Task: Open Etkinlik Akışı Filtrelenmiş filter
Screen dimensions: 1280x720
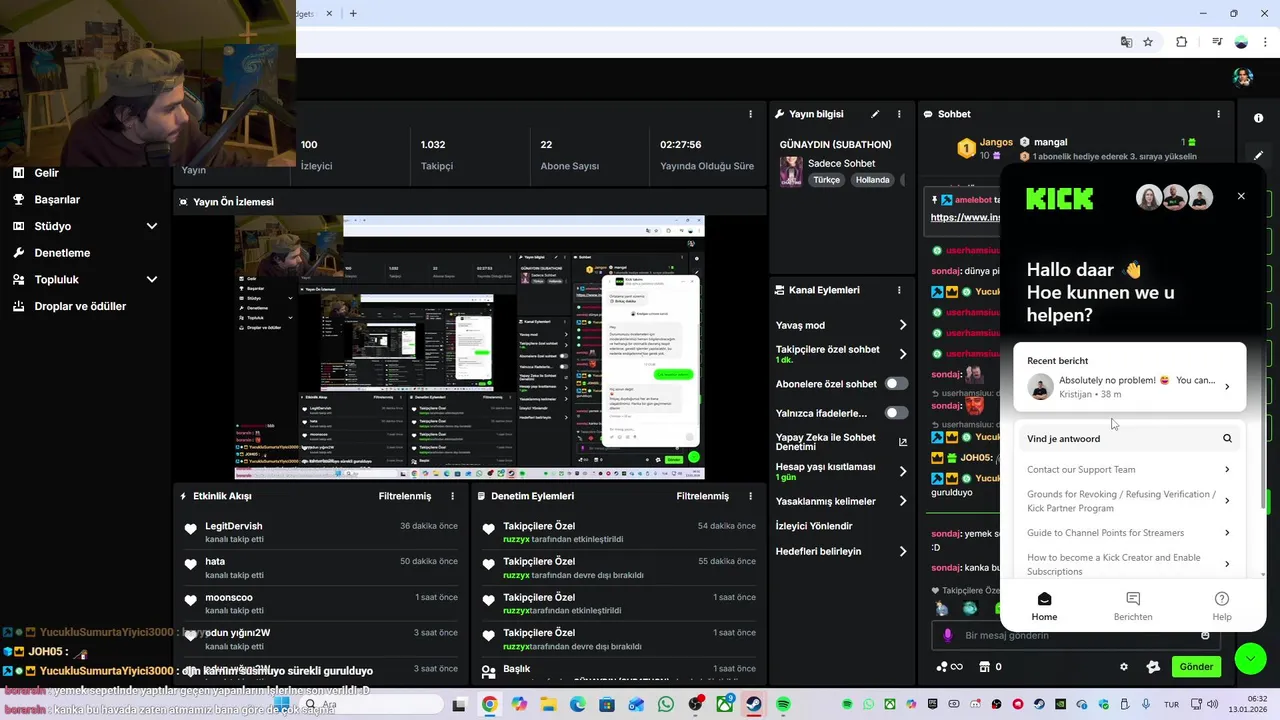Action: coord(404,496)
